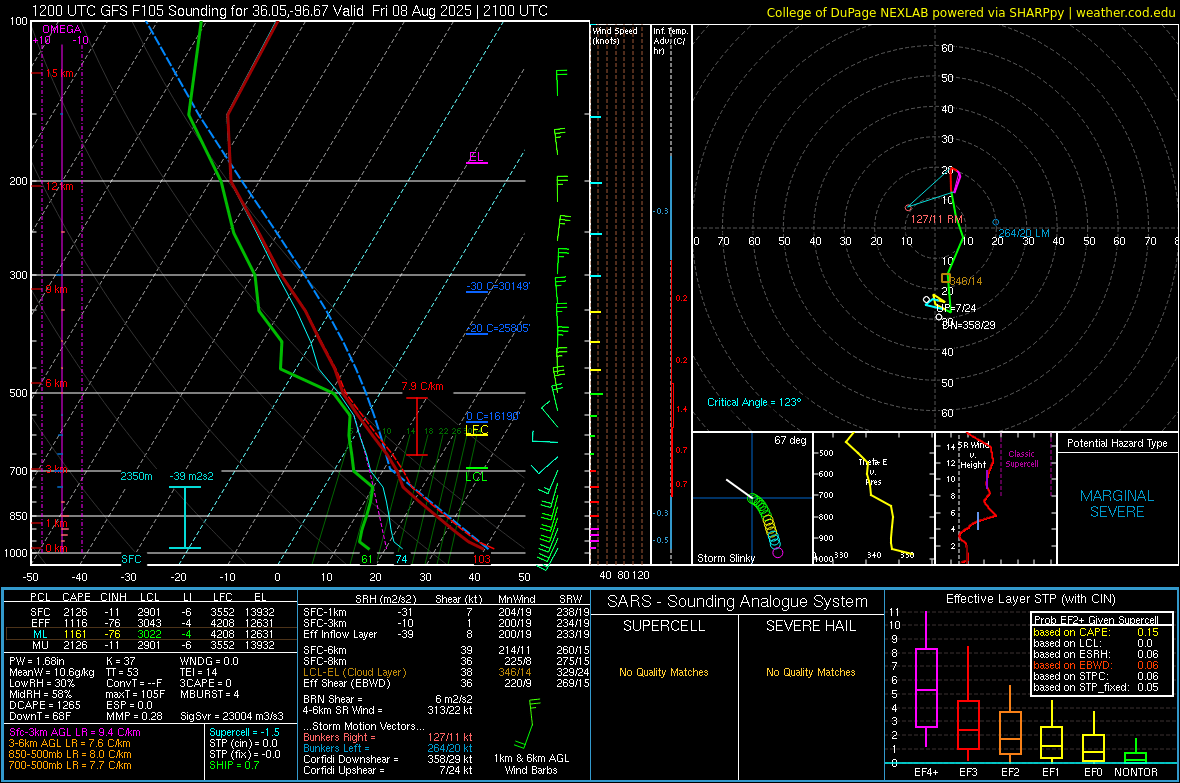The width and height of the screenshot is (1180, 783).
Task: Click the cyan '2350m' inflow label
Action: point(136,476)
